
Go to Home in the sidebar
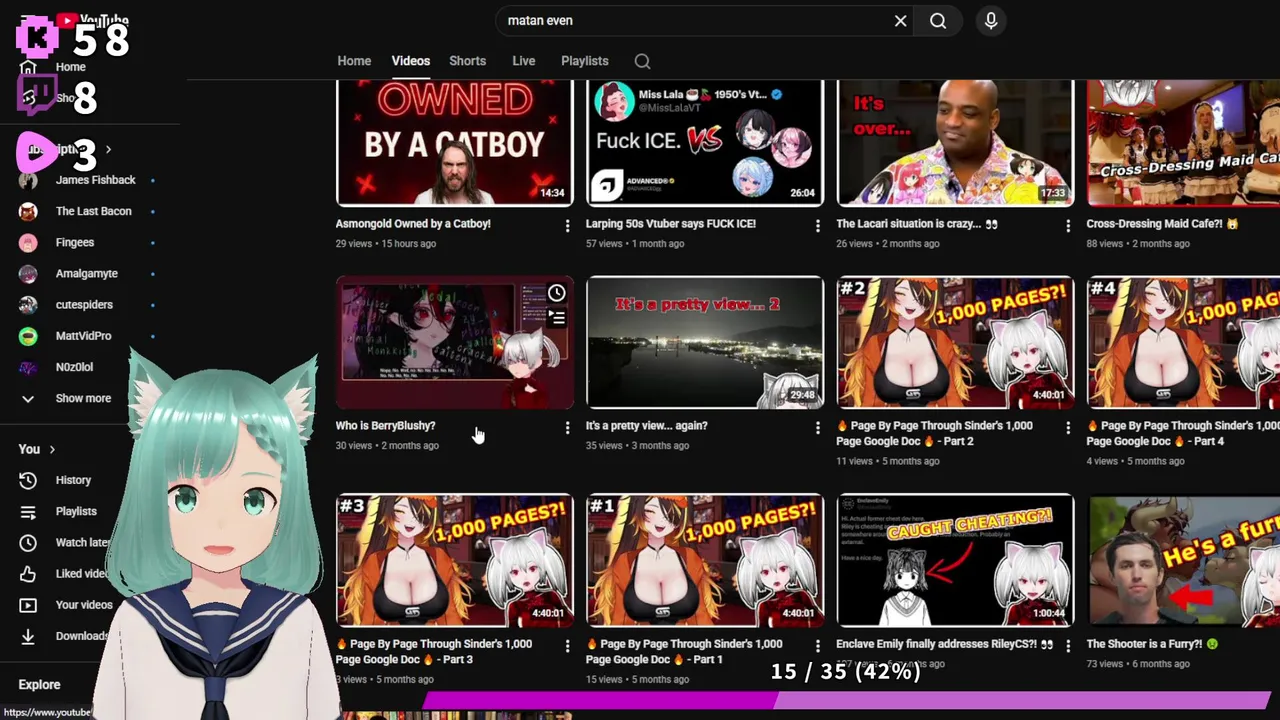click(x=70, y=67)
